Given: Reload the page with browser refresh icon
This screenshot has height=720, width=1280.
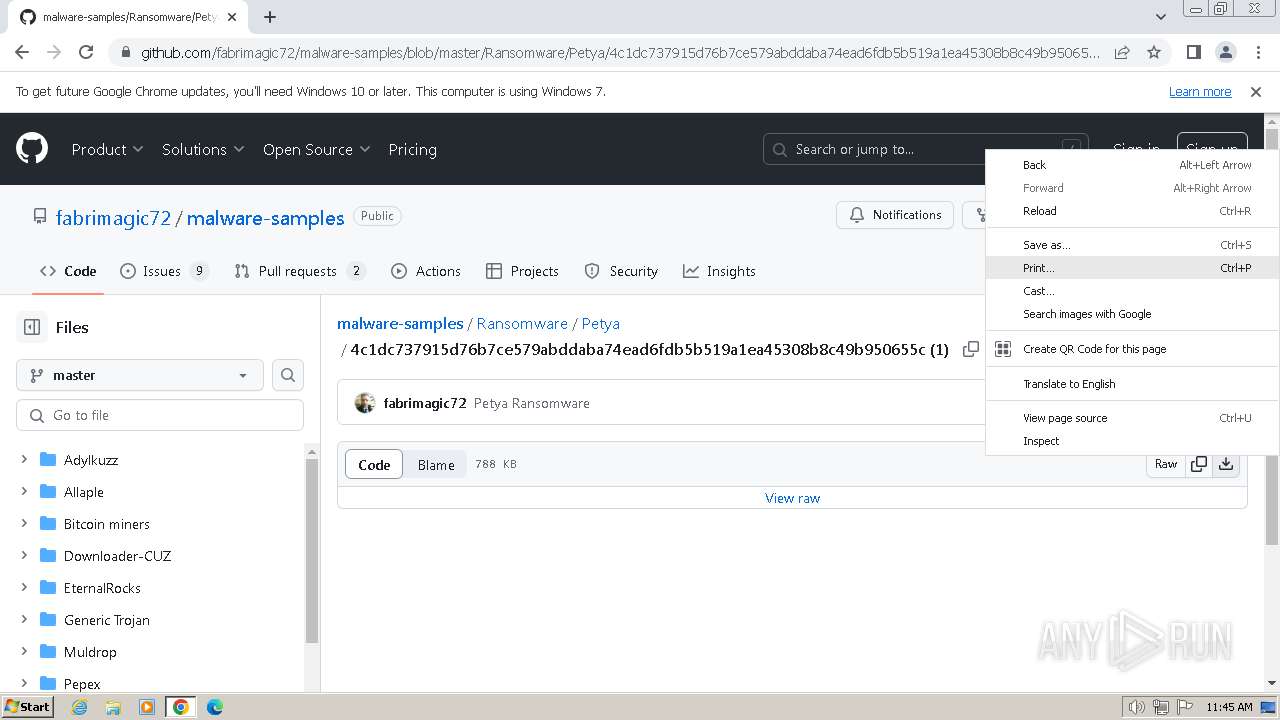Looking at the screenshot, I should 86,52.
